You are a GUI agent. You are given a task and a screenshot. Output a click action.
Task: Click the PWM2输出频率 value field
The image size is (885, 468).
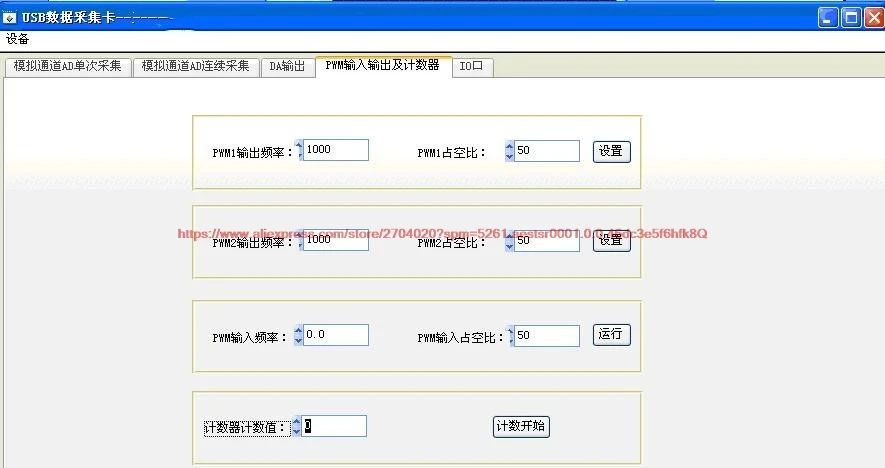point(336,240)
